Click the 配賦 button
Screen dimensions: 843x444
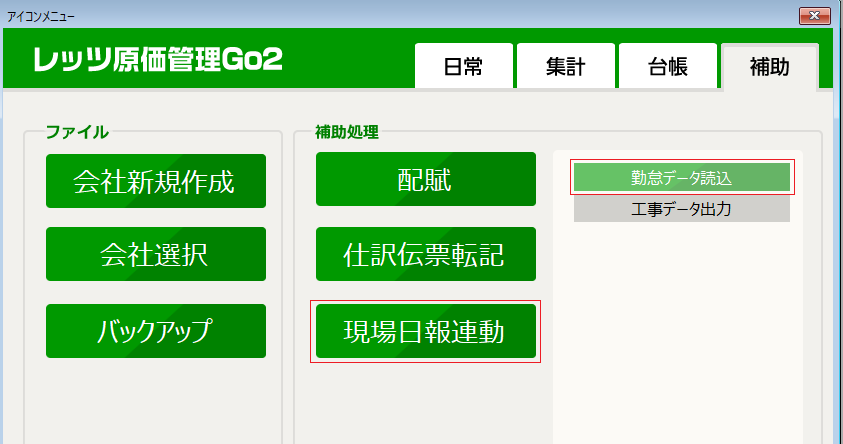tap(426, 179)
